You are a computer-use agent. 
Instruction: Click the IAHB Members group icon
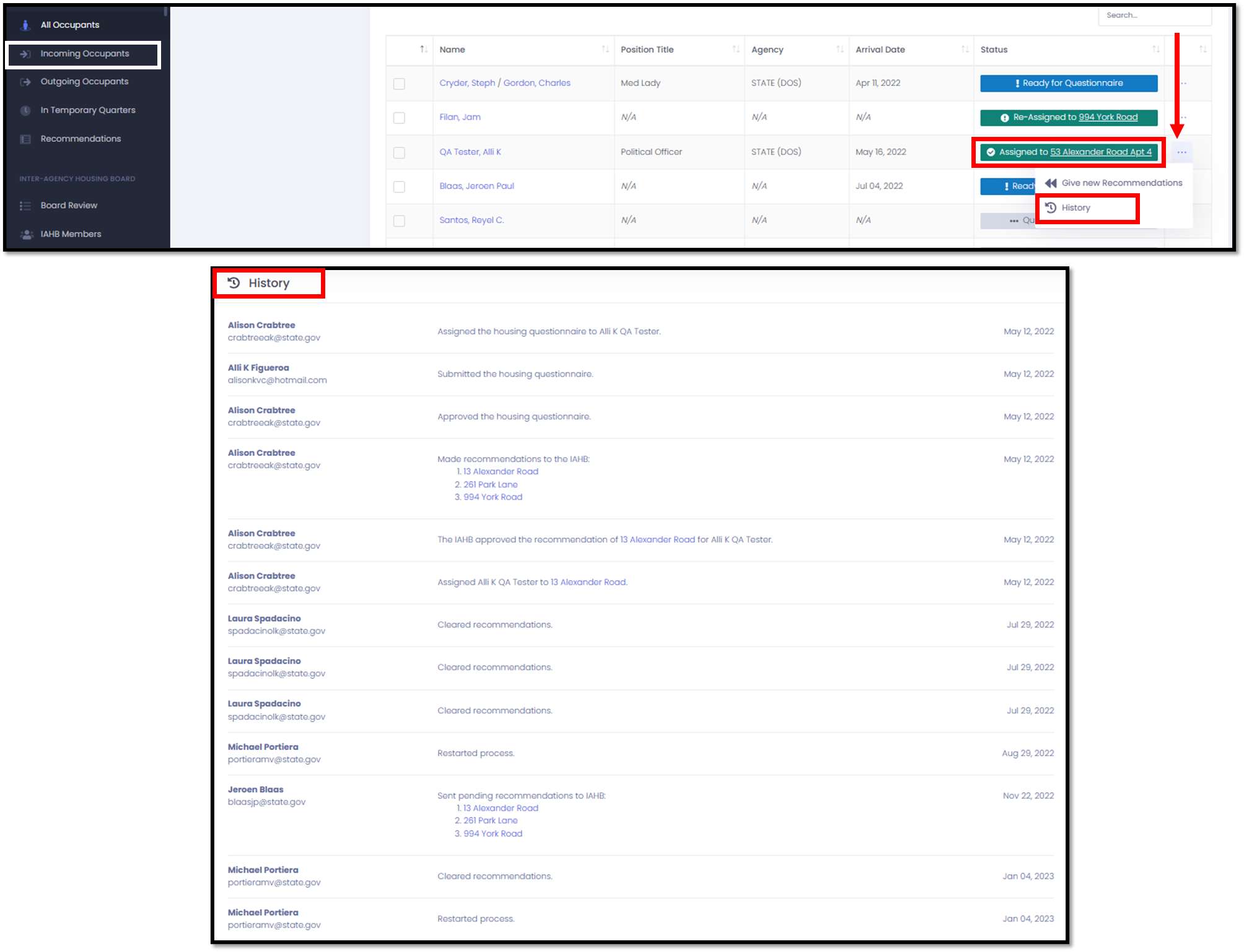click(27, 234)
